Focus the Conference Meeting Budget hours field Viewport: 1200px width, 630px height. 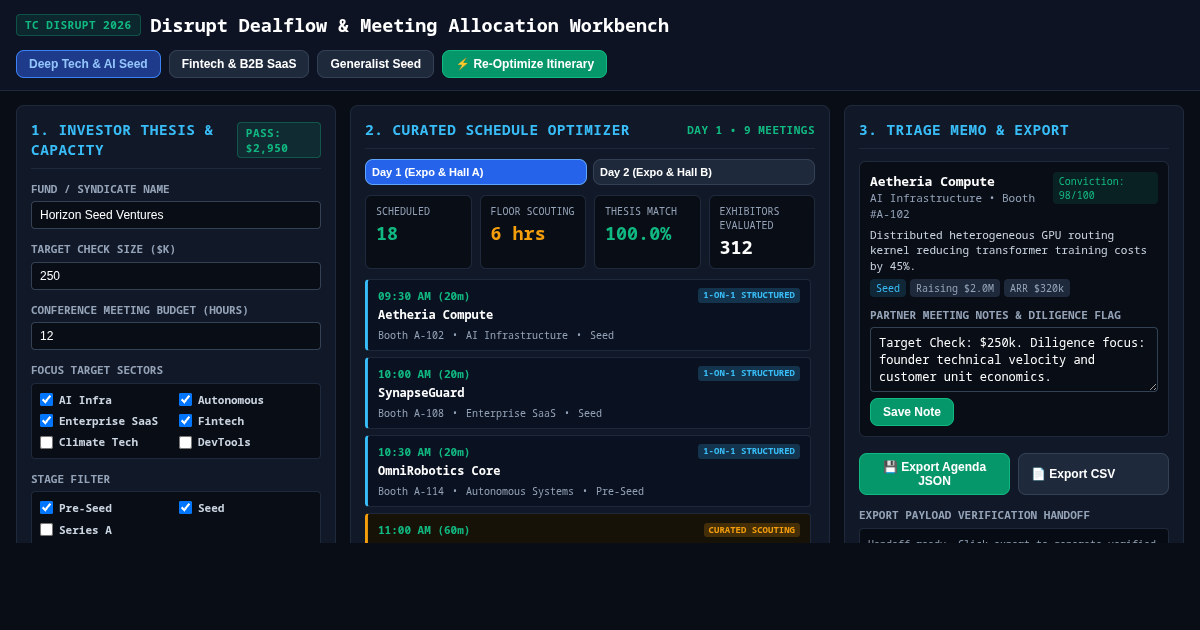[176, 336]
